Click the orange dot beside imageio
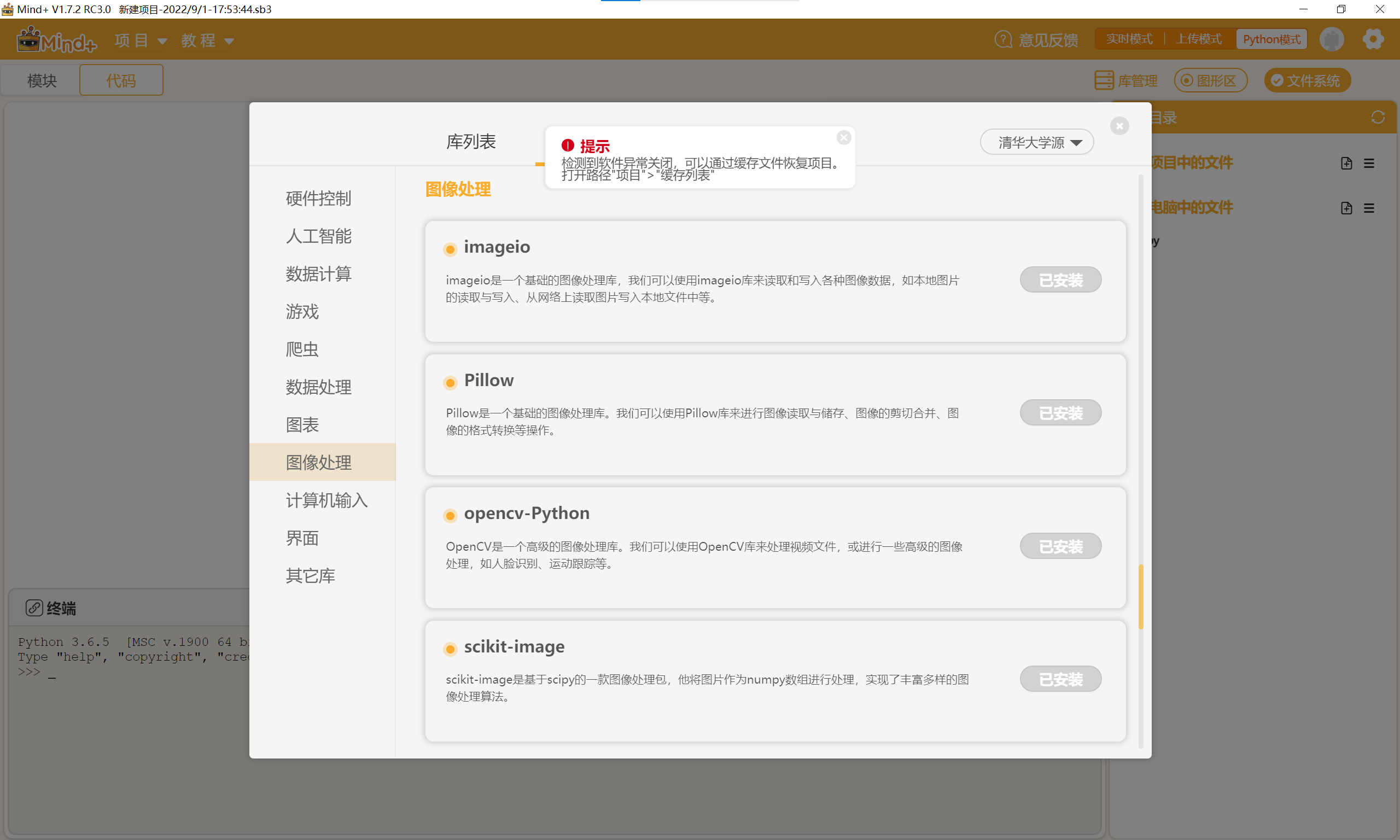This screenshot has height=840, width=1400. [450, 249]
